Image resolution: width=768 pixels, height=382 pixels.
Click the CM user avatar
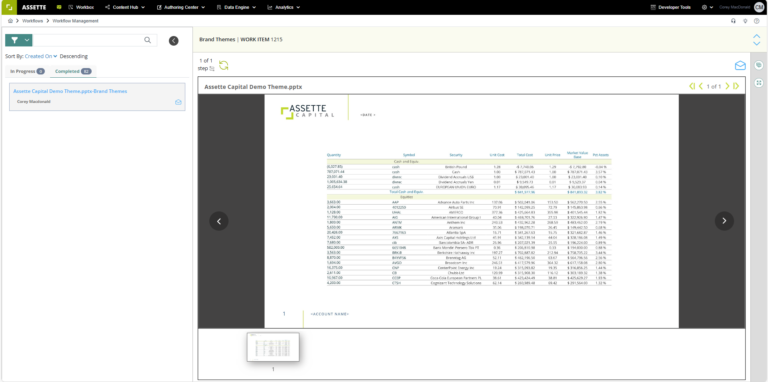(x=759, y=7)
